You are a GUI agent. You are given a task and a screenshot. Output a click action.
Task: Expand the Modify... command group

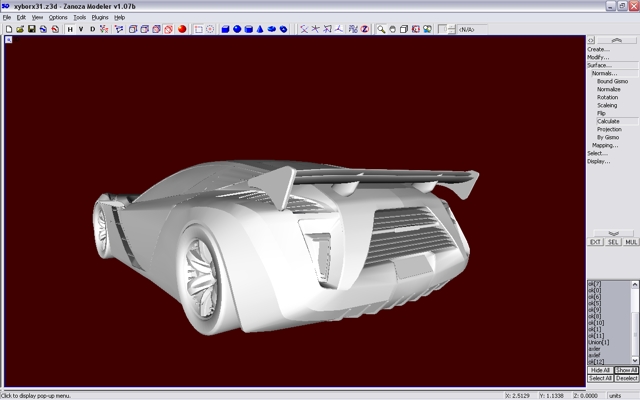pos(598,57)
